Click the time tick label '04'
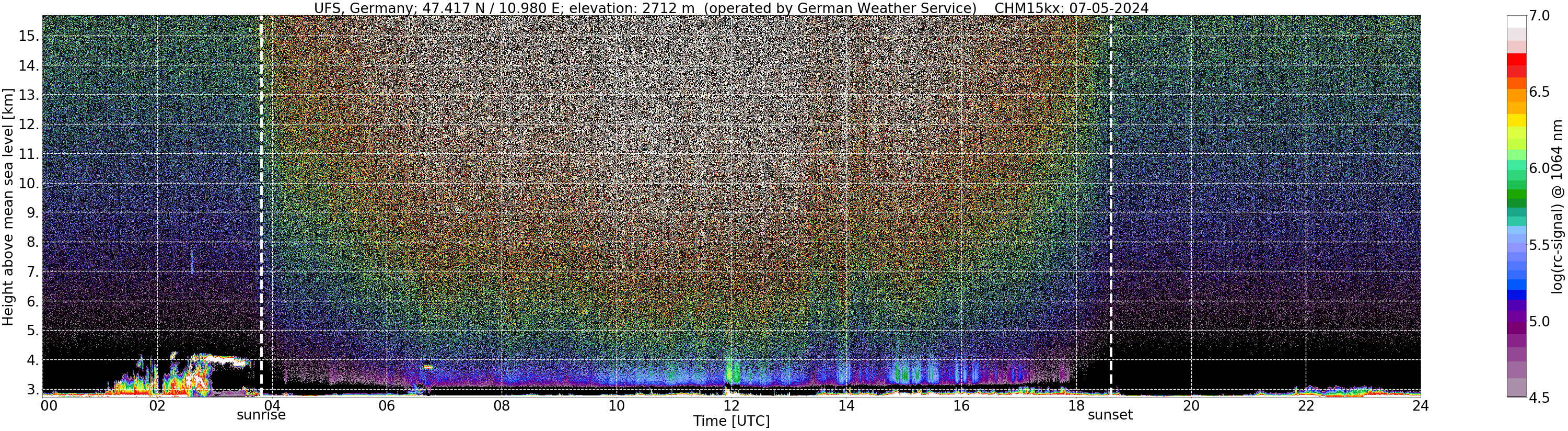 tap(272, 406)
